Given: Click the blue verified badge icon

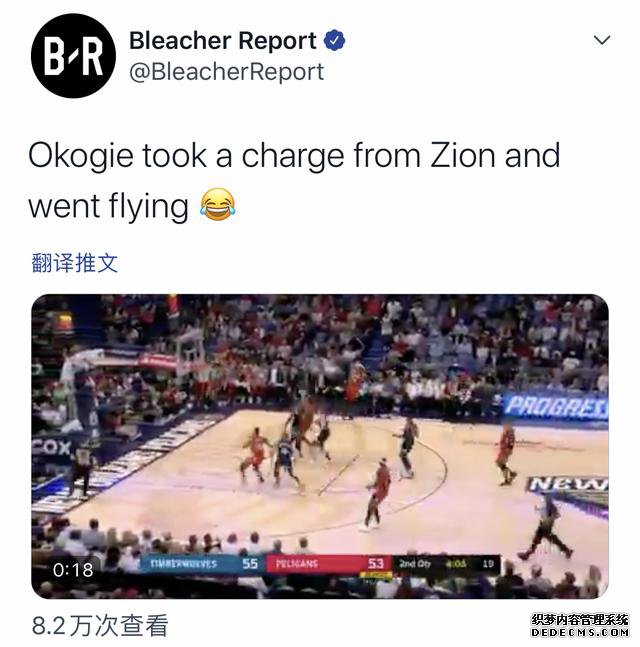Looking at the screenshot, I should (334, 40).
